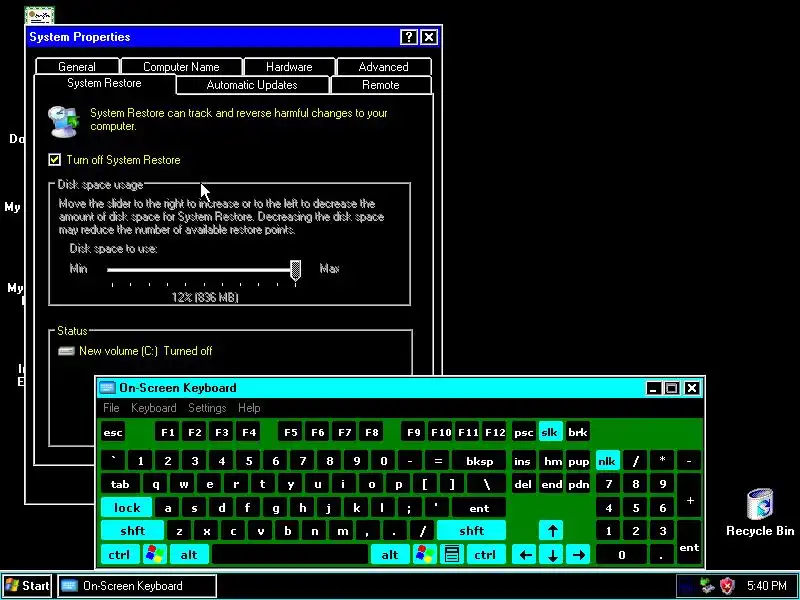Click the disk space slider thumb

point(295,270)
